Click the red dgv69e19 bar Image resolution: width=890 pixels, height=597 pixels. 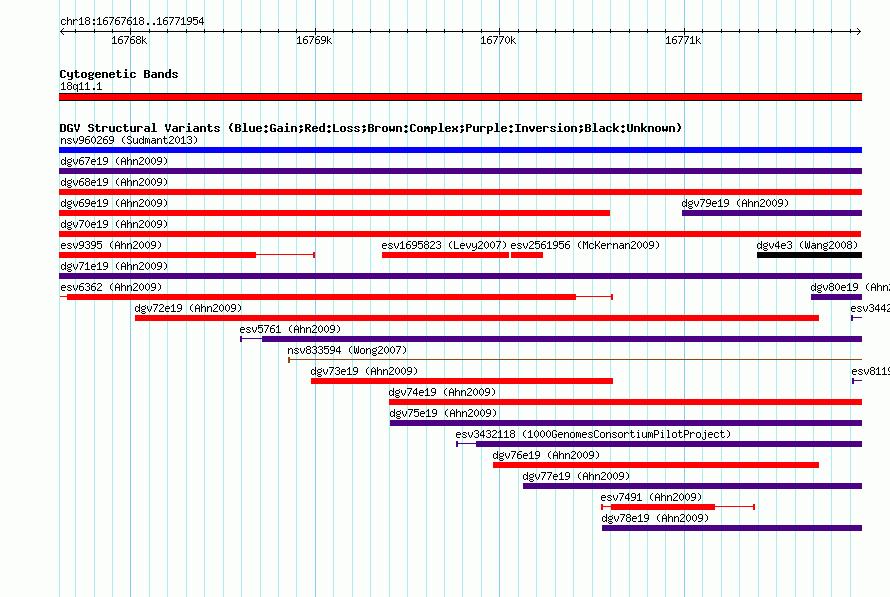334,213
